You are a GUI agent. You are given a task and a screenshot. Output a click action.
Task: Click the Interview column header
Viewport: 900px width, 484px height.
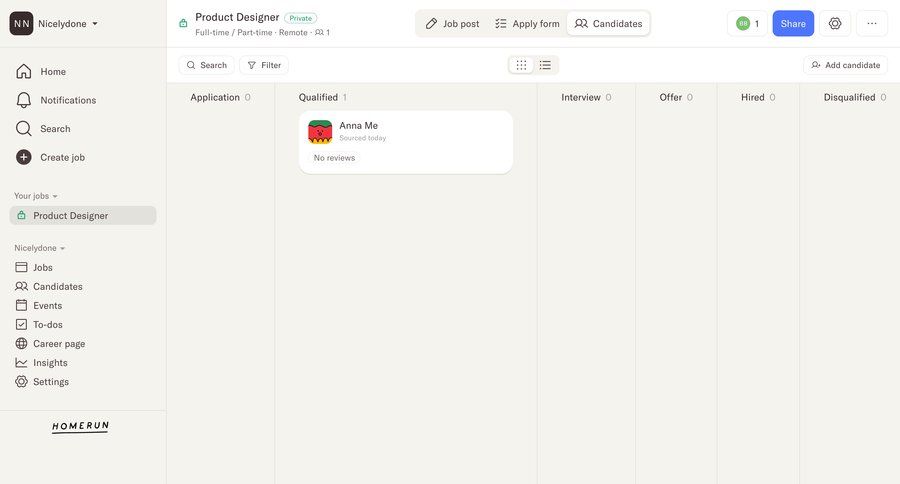tap(586, 98)
